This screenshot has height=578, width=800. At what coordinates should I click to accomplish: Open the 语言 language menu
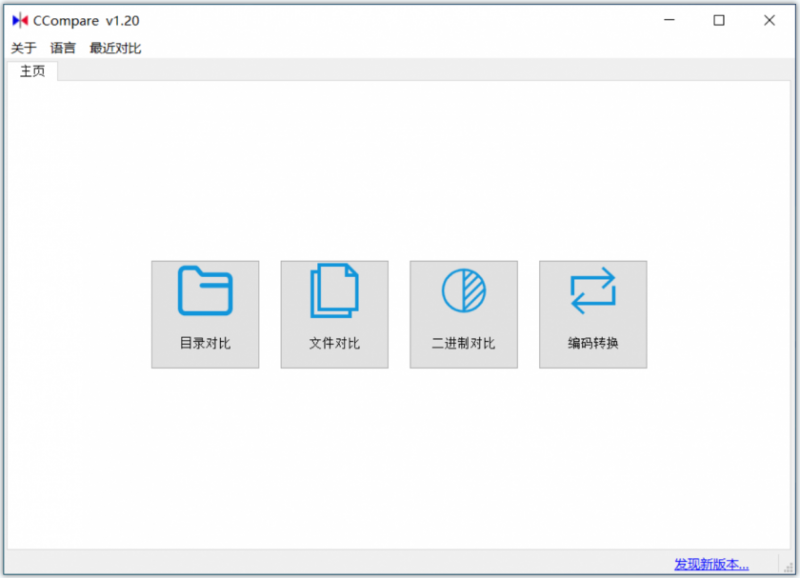(63, 48)
